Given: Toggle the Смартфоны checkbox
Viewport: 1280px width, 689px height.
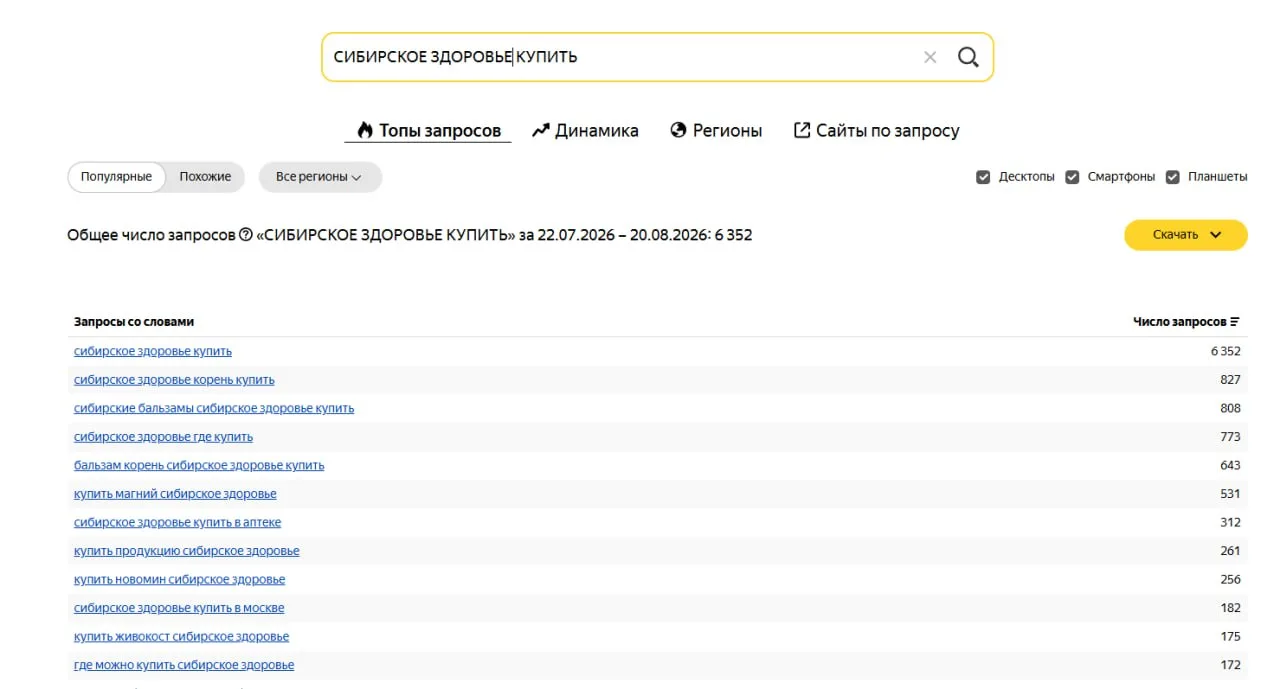Looking at the screenshot, I should coord(1072,177).
